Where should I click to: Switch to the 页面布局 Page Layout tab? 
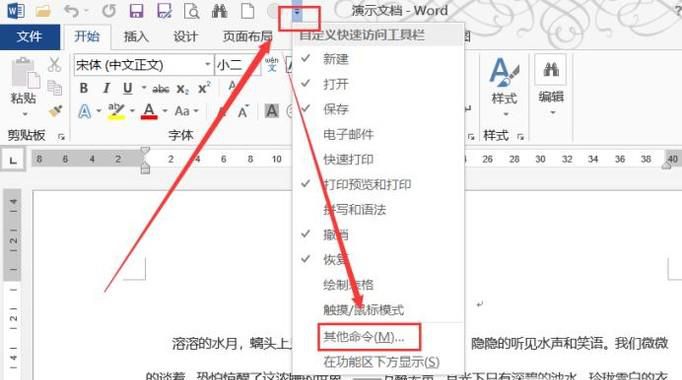pyautogui.click(x=247, y=37)
